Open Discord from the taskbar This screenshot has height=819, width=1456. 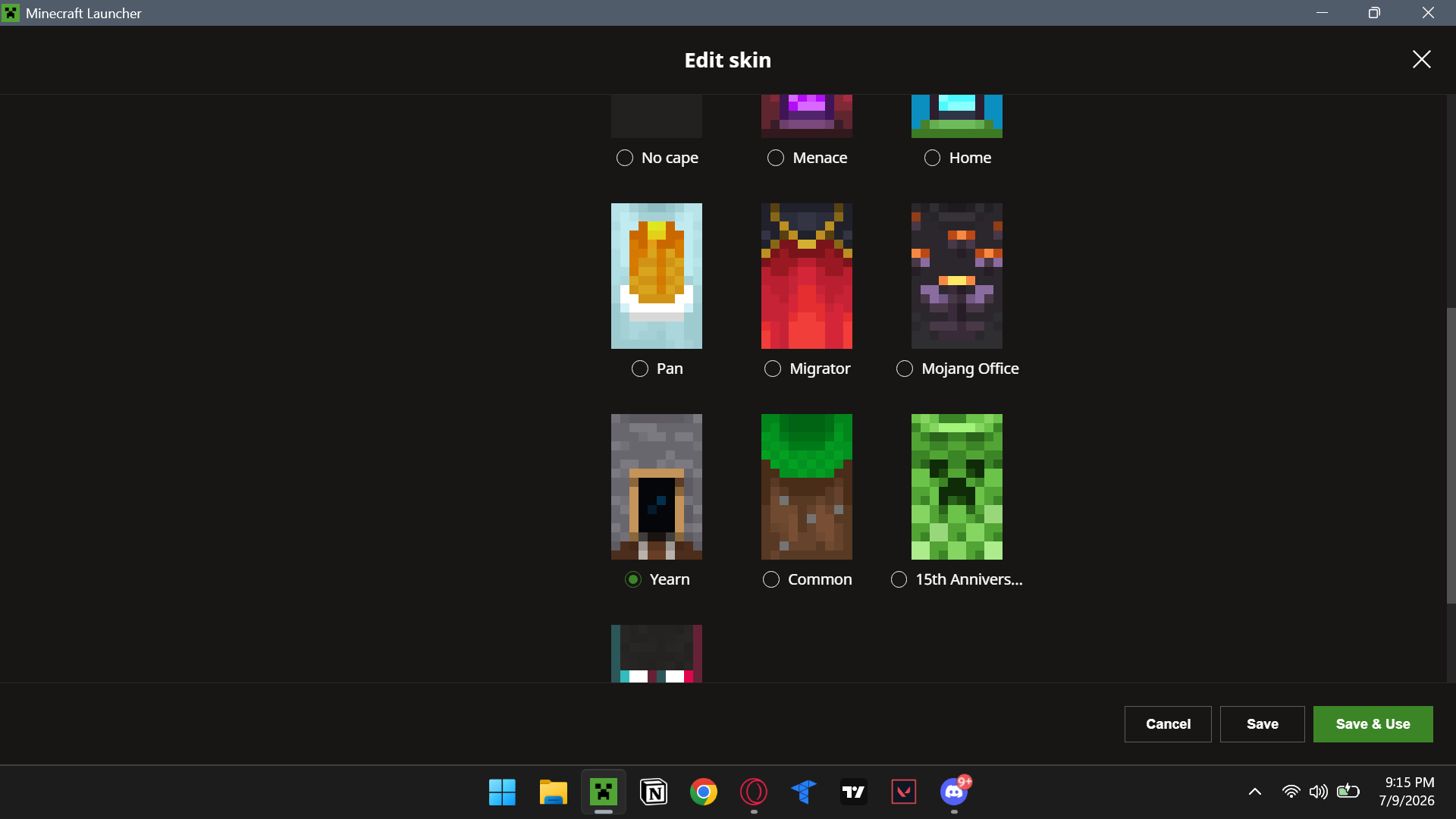[954, 792]
